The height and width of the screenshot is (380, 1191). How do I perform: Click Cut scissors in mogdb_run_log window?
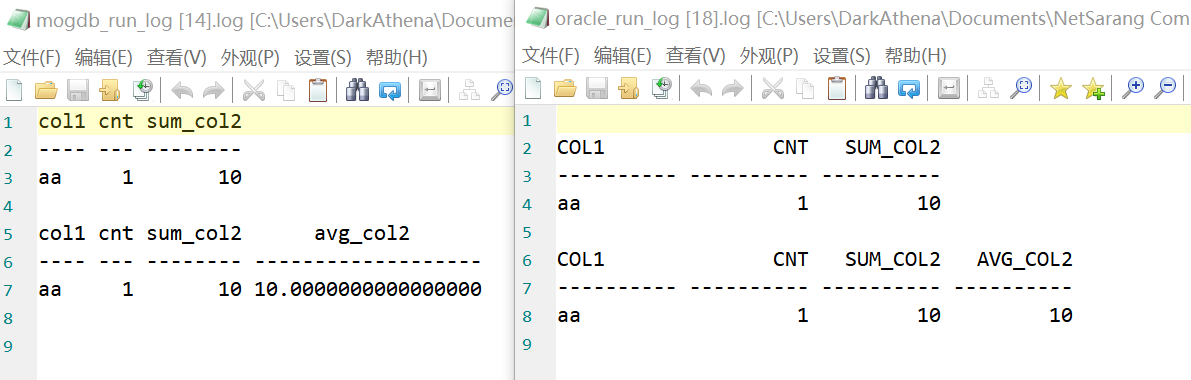[x=253, y=90]
